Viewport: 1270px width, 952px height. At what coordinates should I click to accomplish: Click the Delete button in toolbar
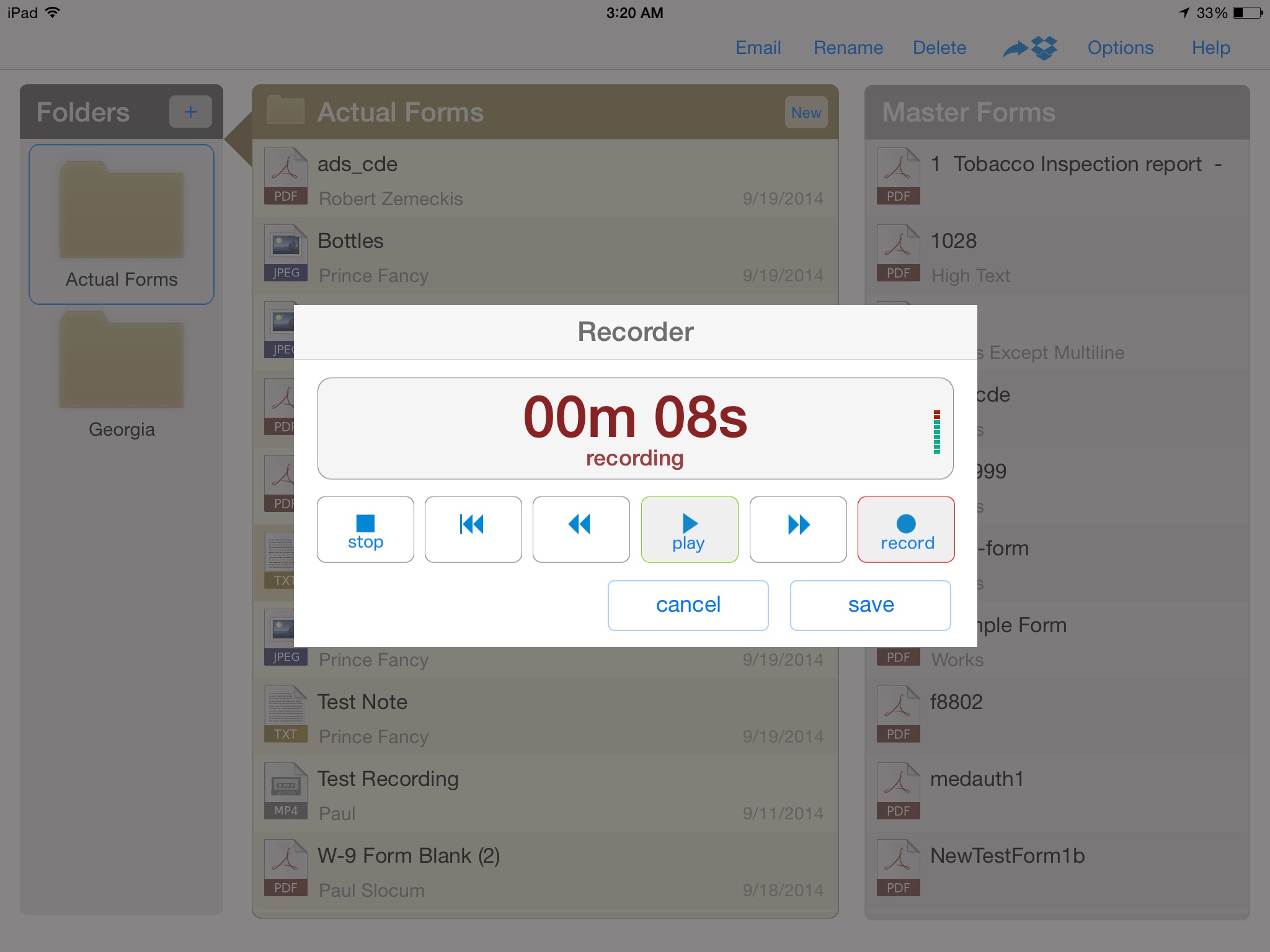coord(940,46)
